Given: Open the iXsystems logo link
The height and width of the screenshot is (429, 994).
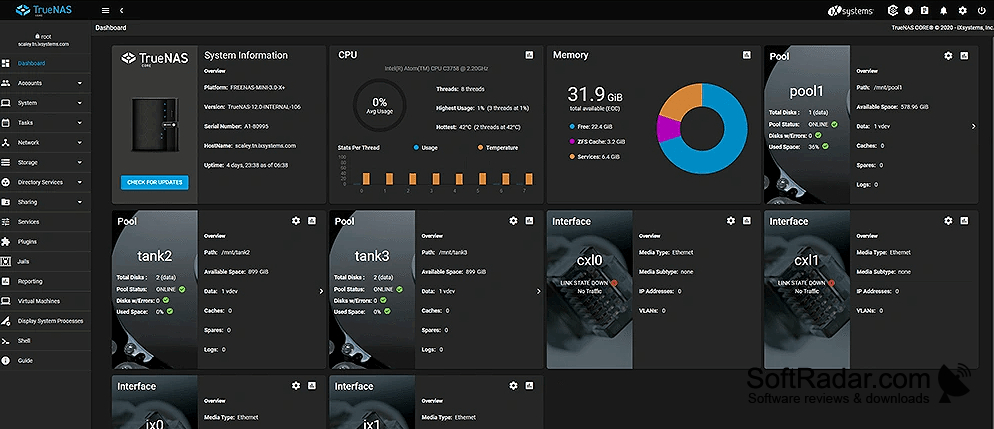Looking at the screenshot, I should click(851, 11).
